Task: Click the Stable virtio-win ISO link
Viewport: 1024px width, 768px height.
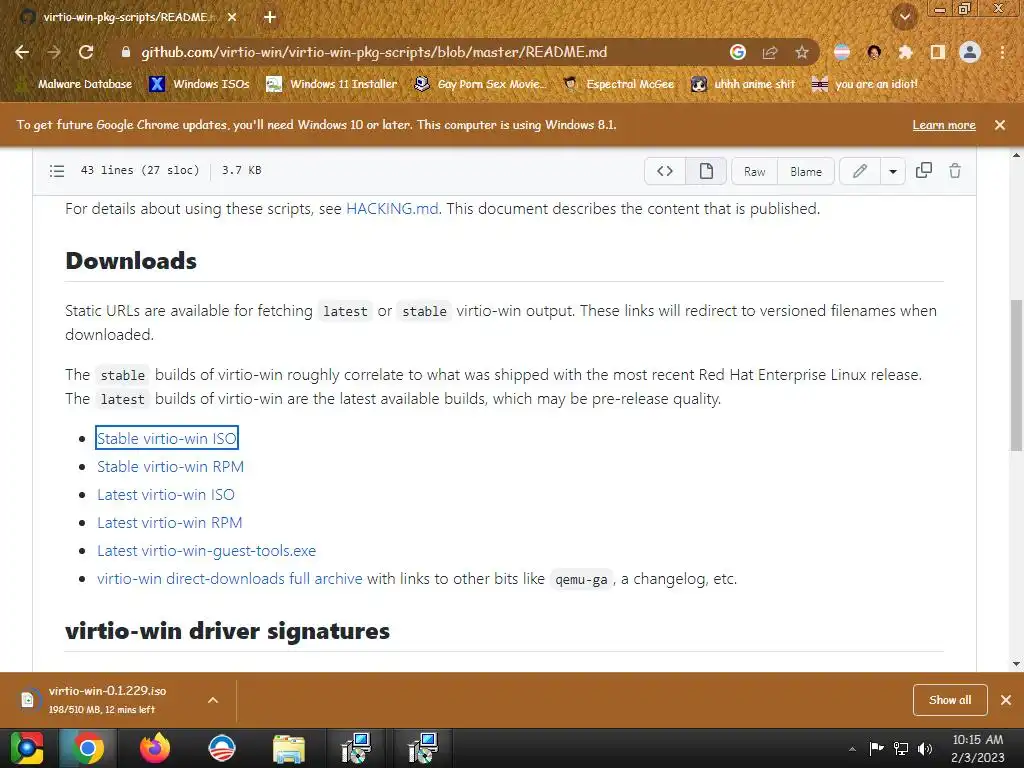Action: click(x=167, y=438)
